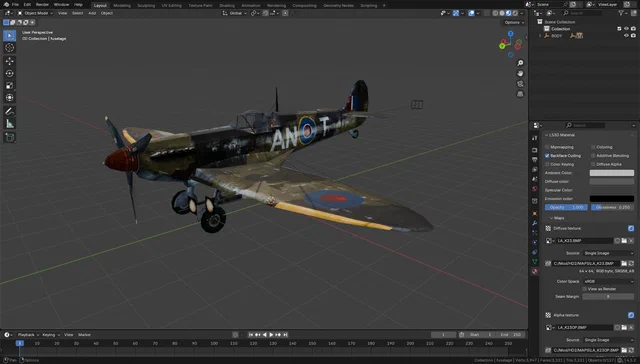Hide Collection in viewport via eye icon
This screenshot has width=640, height=364.
(x=626, y=29)
